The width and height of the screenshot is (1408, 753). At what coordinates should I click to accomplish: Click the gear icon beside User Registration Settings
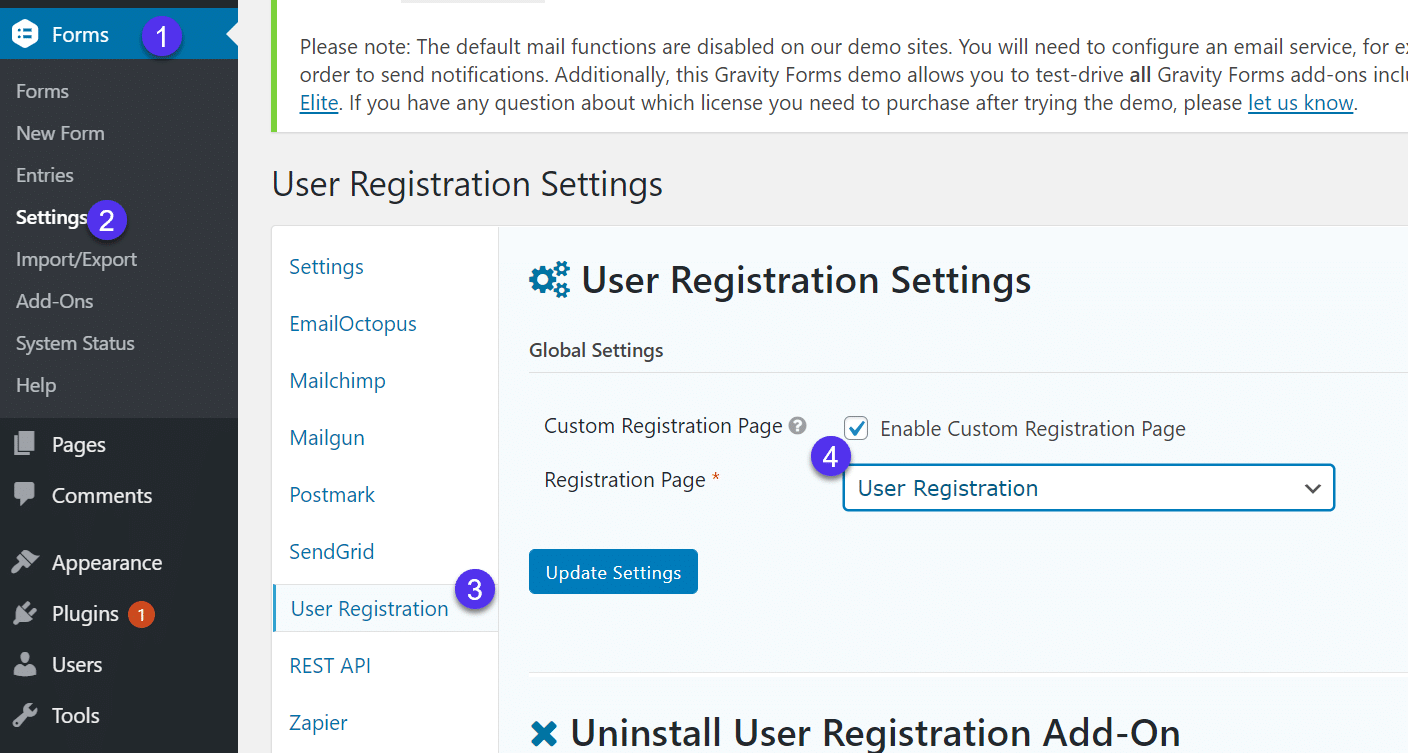pos(548,280)
